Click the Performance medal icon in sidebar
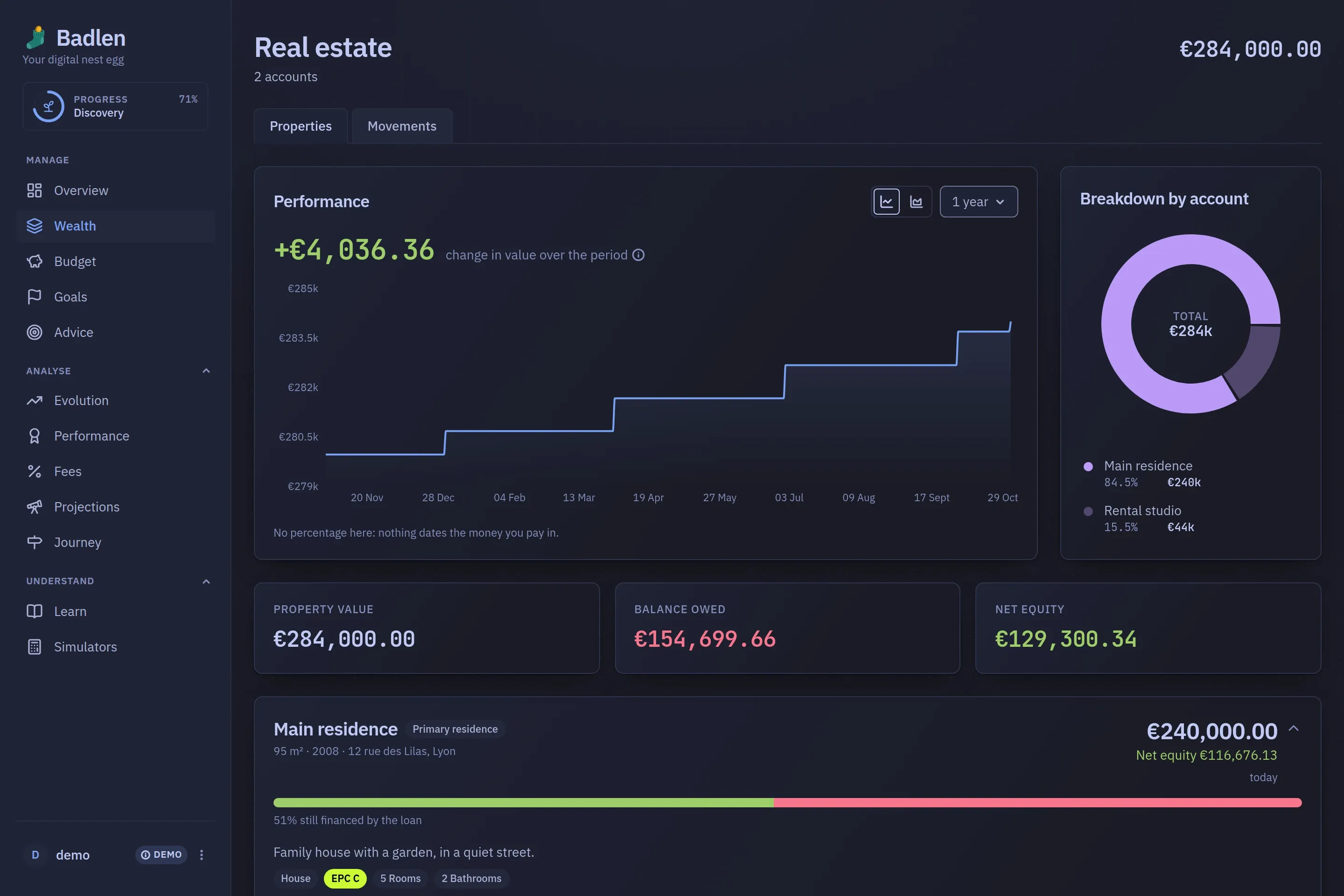The height and width of the screenshot is (896, 1344). point(34,436)
